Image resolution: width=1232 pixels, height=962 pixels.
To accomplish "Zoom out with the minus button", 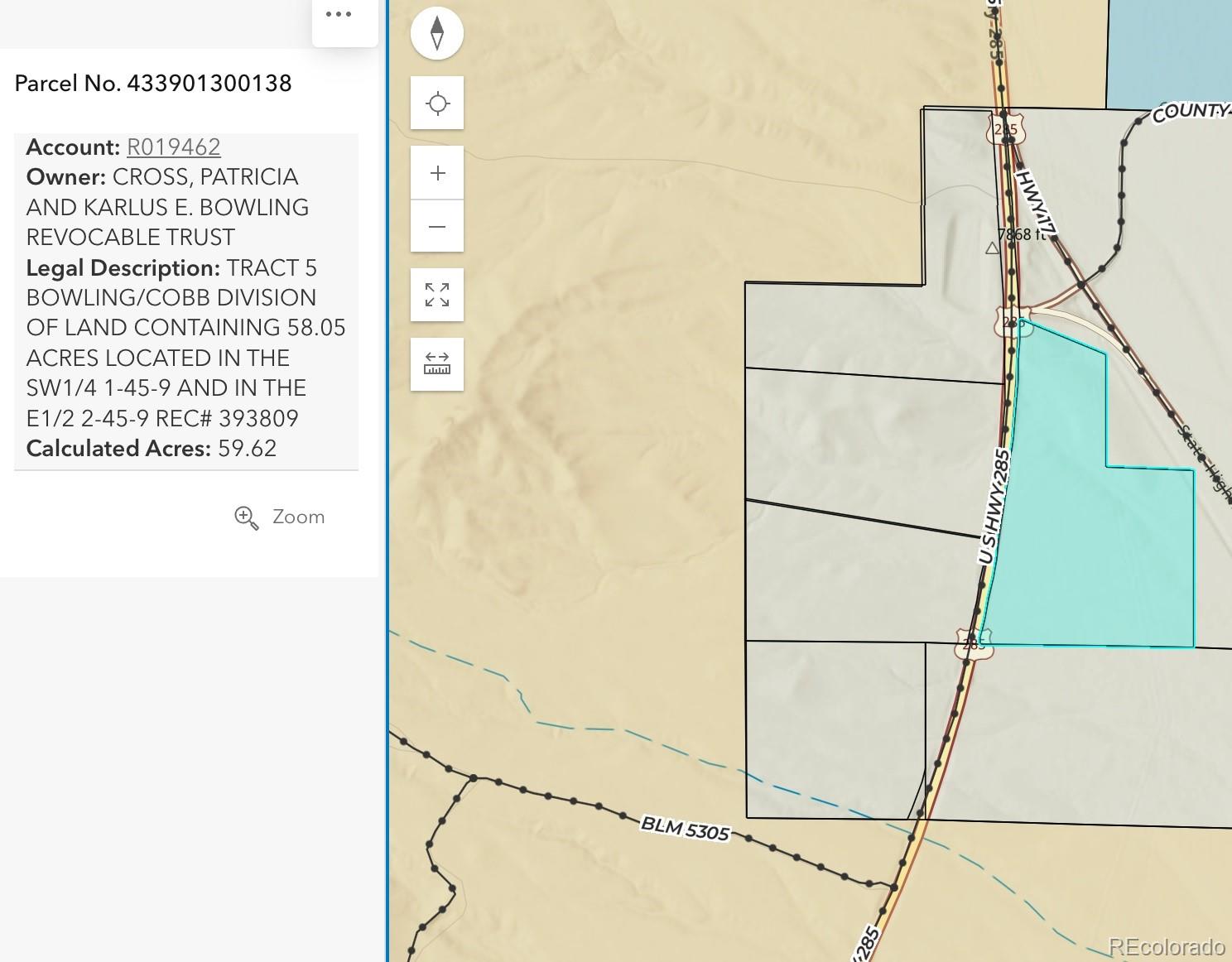I will pyautogui.click(x=437, y=226).
